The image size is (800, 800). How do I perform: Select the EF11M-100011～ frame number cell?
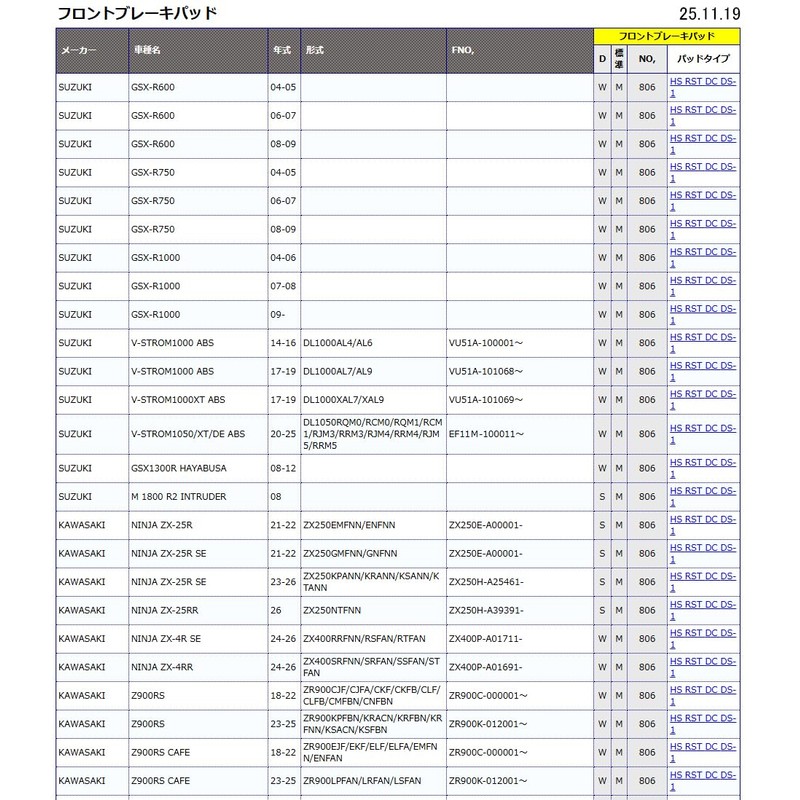coord(520,434)
